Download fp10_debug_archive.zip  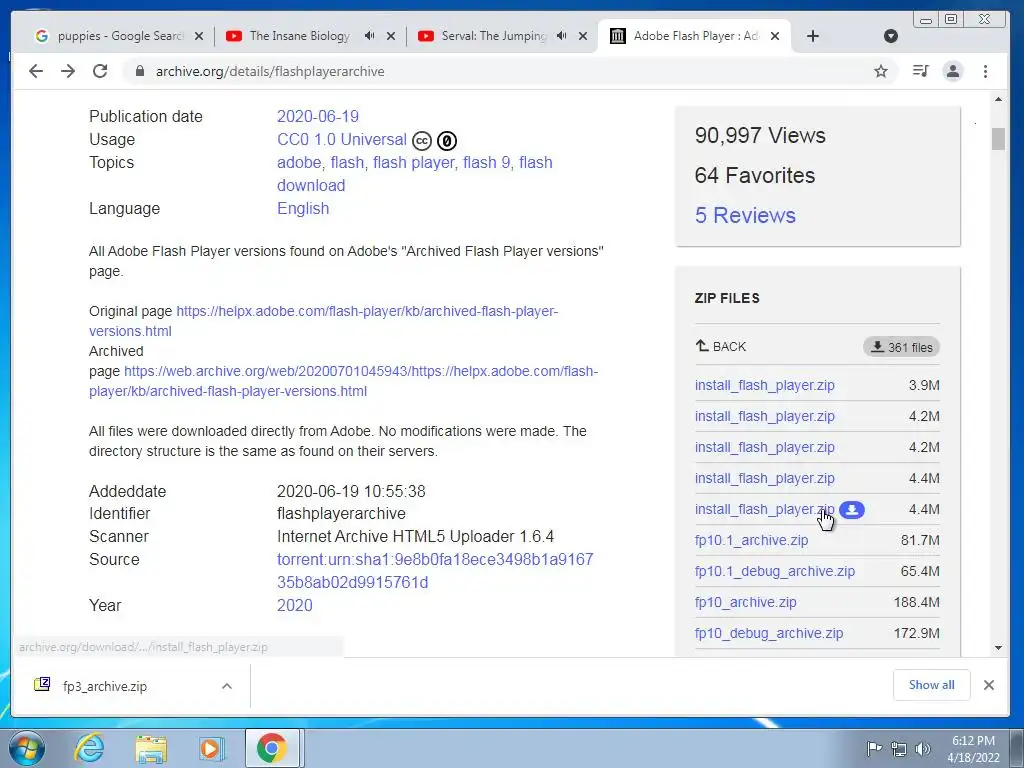coord(769,633)
